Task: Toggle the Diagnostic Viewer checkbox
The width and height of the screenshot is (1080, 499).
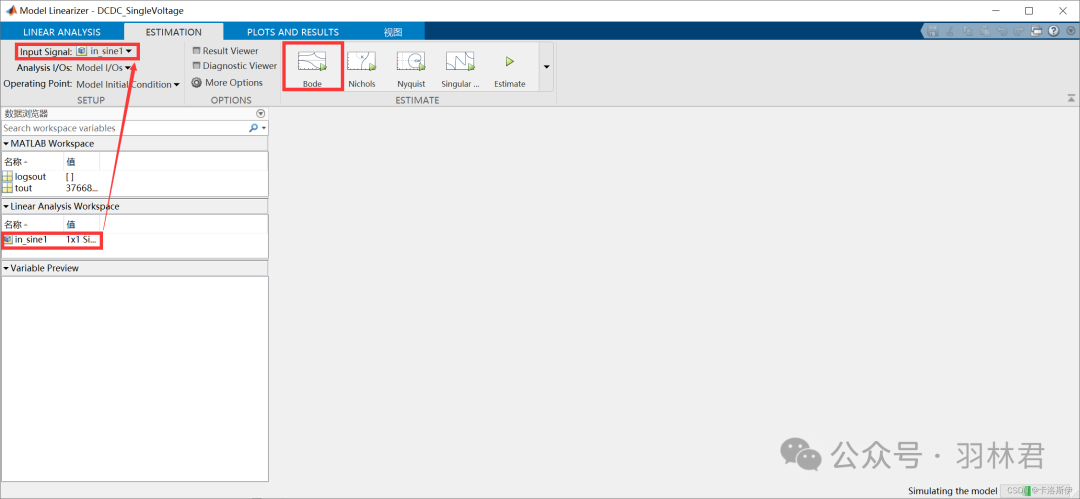Action: 196,66
